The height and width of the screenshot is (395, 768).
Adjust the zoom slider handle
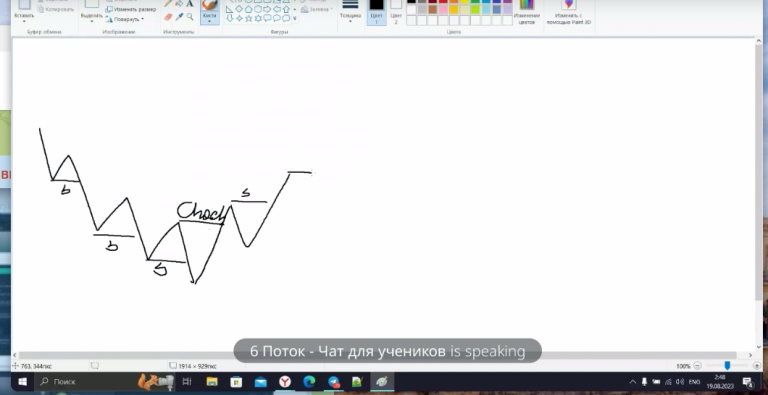727,366
